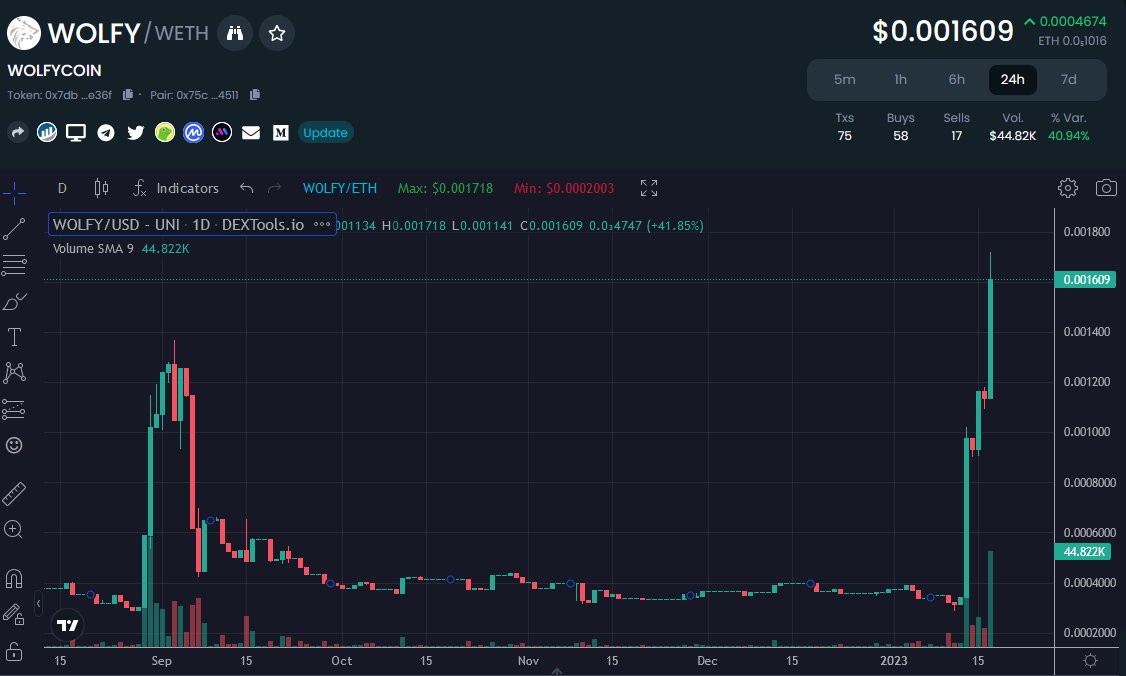Open chart settings gear
This screenshot has width=1126, height=676.
pyautogui.click(x=1068, y=188)
